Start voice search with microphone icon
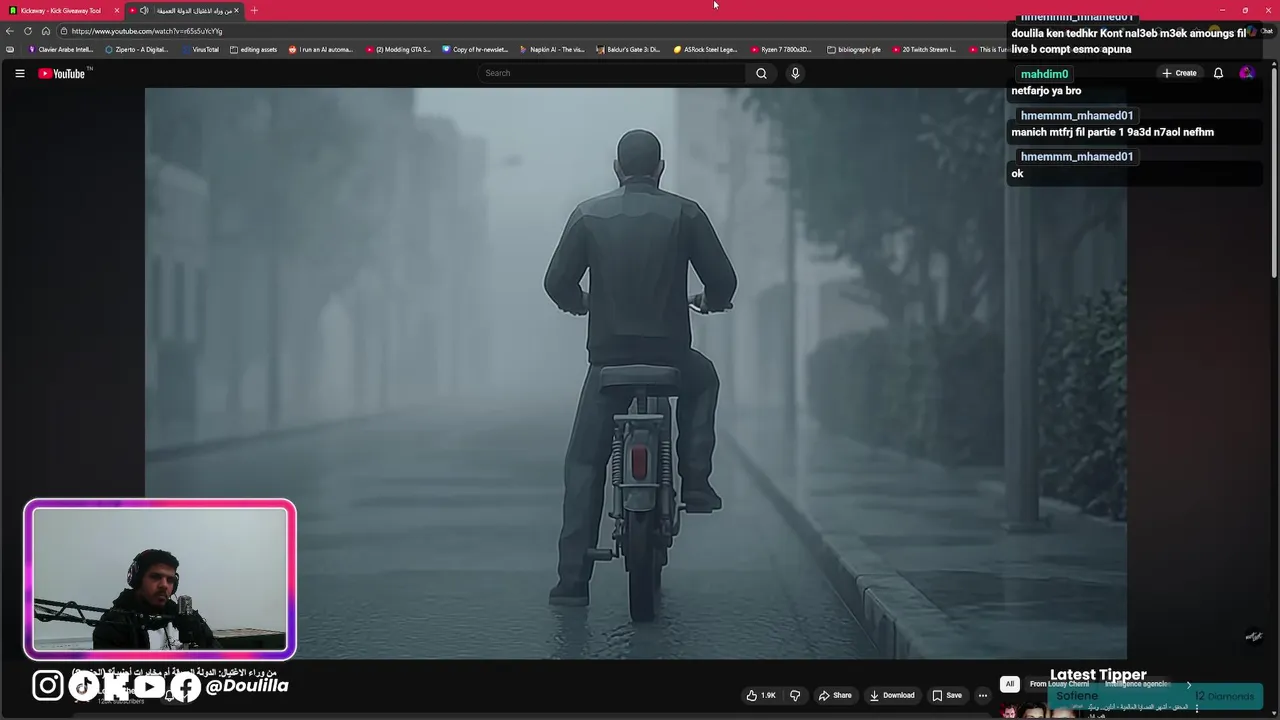This screenshot has height=720, width=1280. pos(795,73)
